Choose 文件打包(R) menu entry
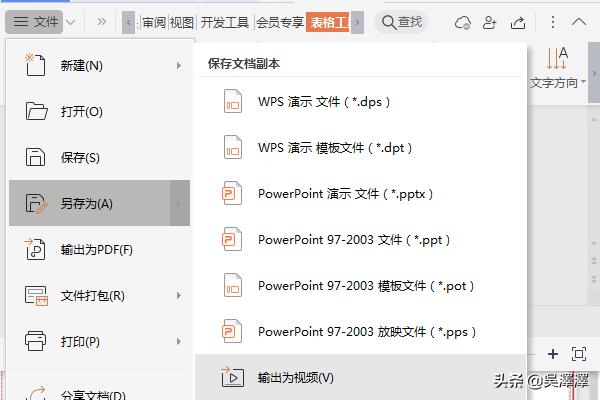Viewport: 600px width, 400px height. coord(99,296)
